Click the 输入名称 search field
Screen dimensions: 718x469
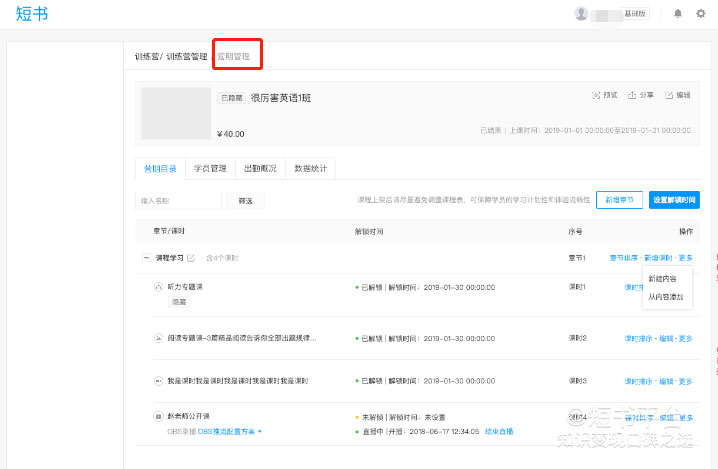(x=178, y=200)
